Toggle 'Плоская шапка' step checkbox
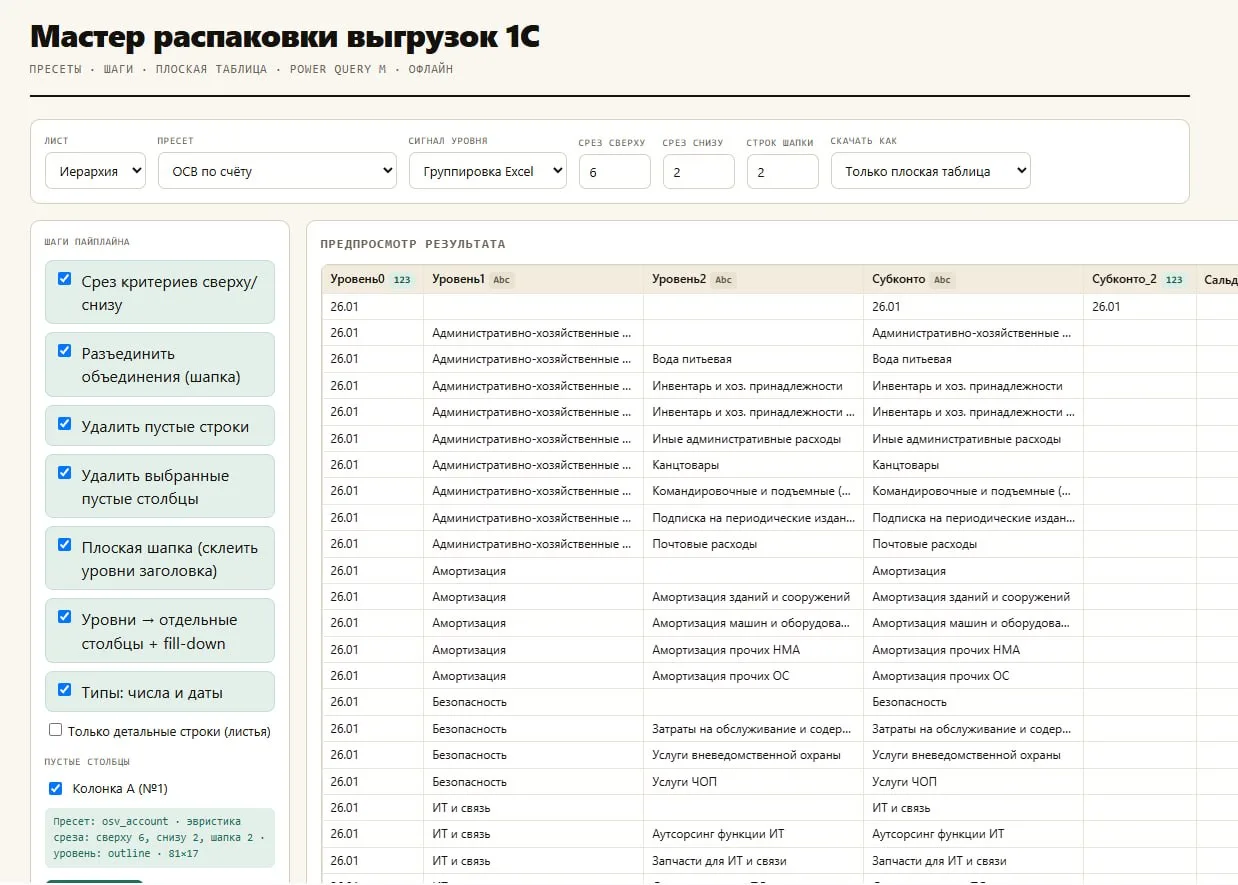 (65, 545)
